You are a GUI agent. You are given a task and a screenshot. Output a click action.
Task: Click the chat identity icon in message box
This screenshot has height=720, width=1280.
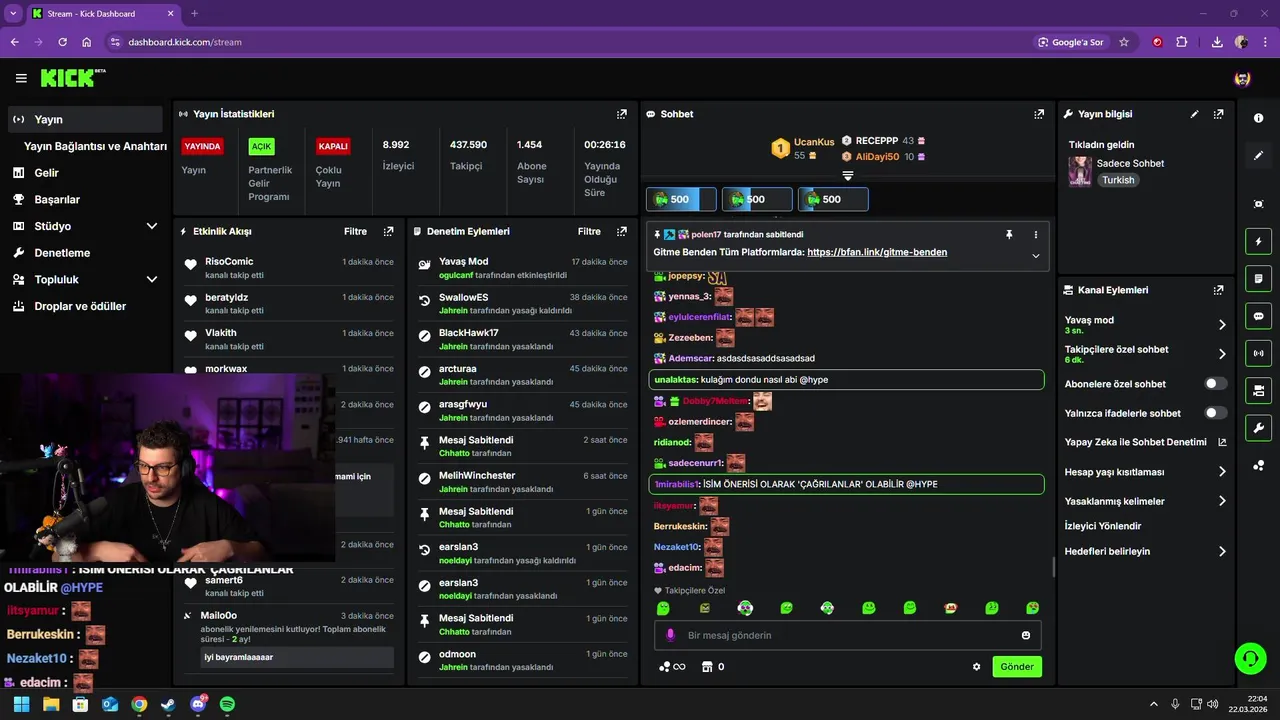click(670, 635)
